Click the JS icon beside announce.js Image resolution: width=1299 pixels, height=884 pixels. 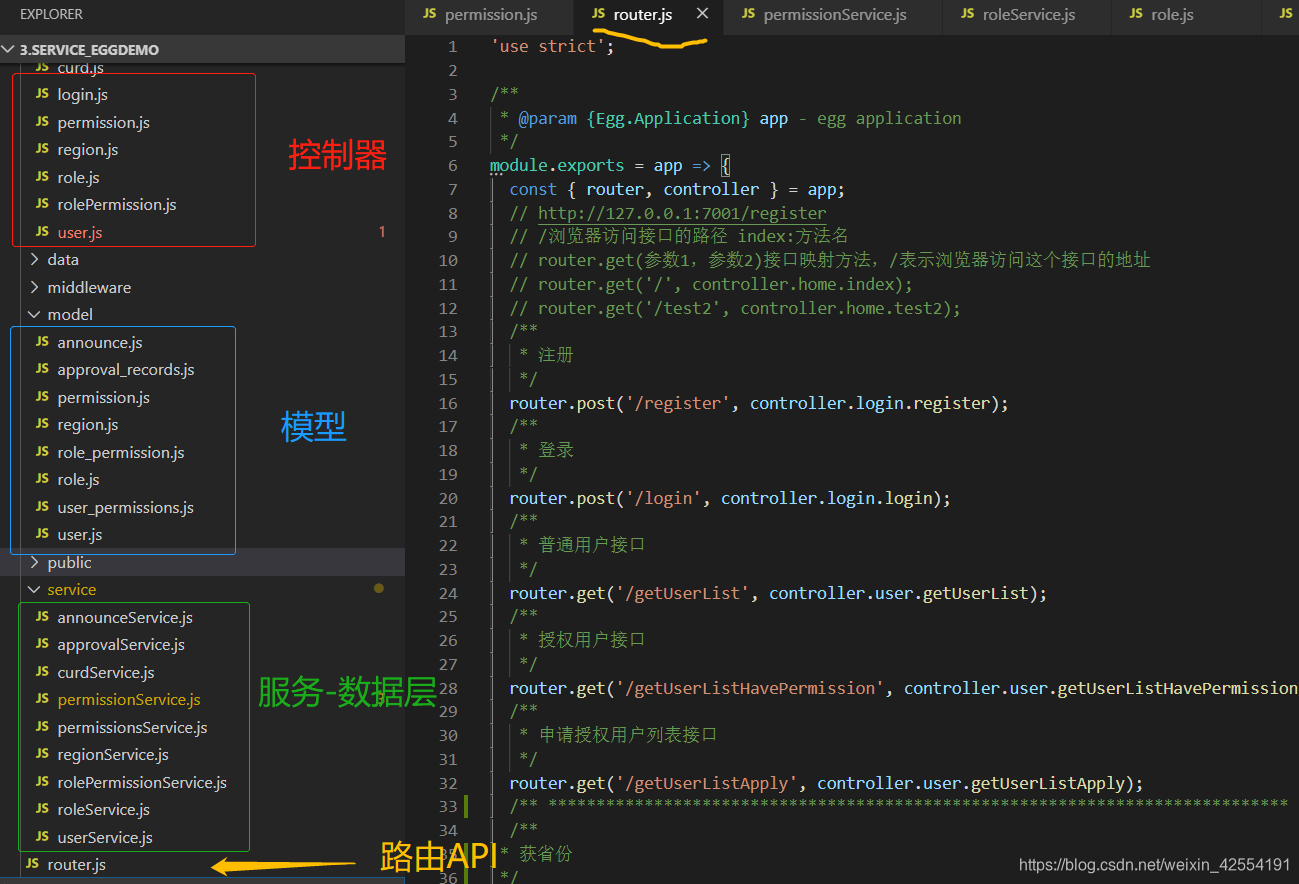pos(41,342)
